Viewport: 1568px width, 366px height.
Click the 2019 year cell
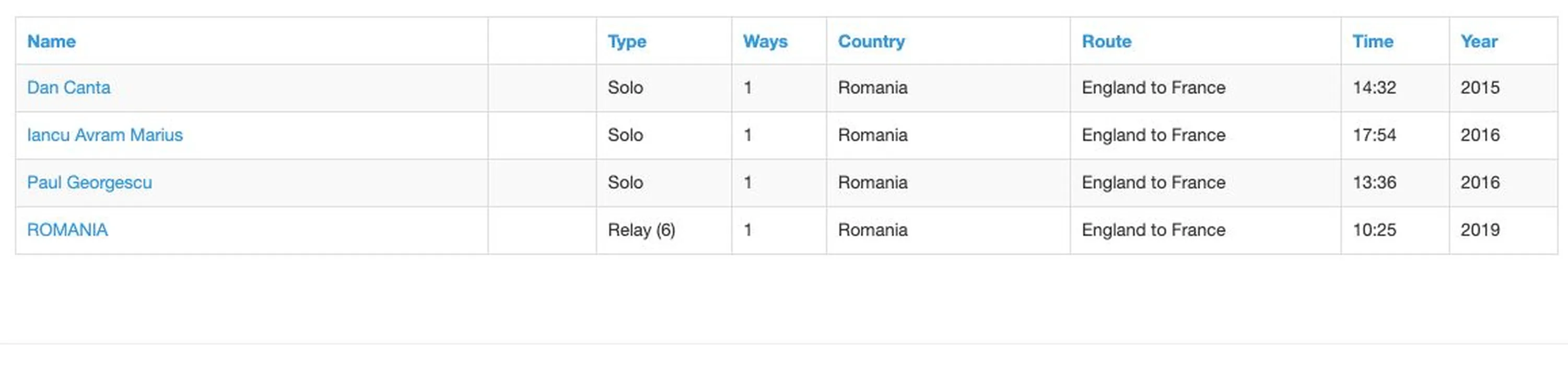[1480, 230]
